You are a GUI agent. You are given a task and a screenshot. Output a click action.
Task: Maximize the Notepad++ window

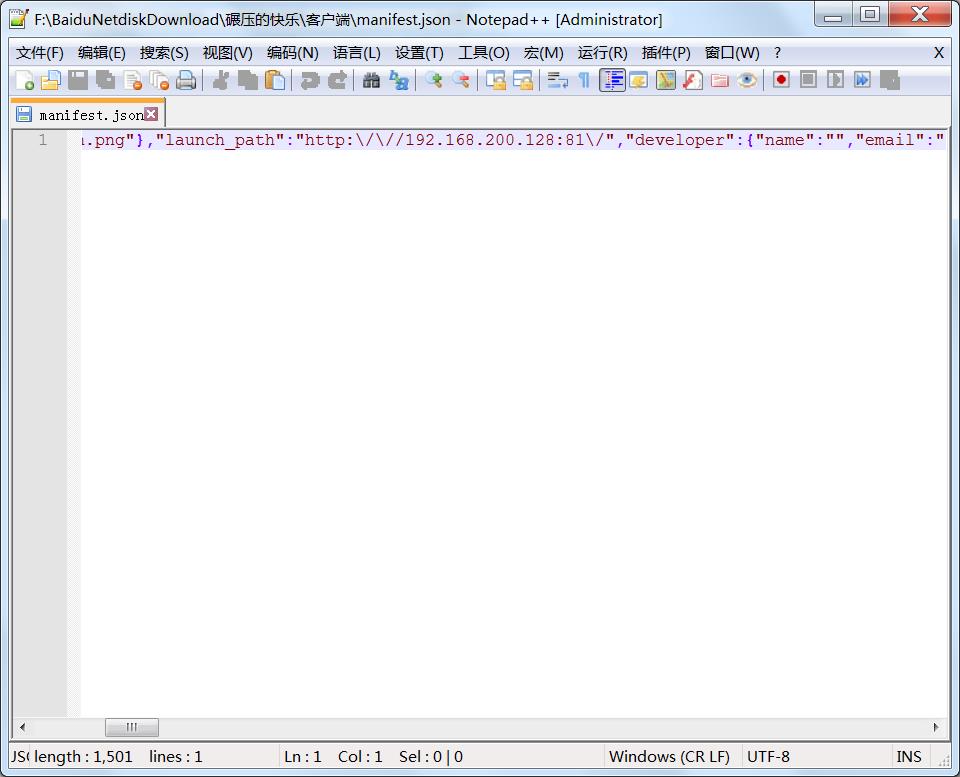(869, 14)
